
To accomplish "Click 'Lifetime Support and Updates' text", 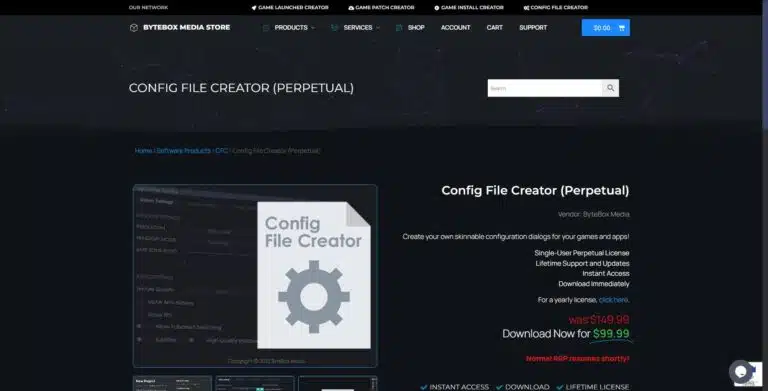I will [582, 263].
